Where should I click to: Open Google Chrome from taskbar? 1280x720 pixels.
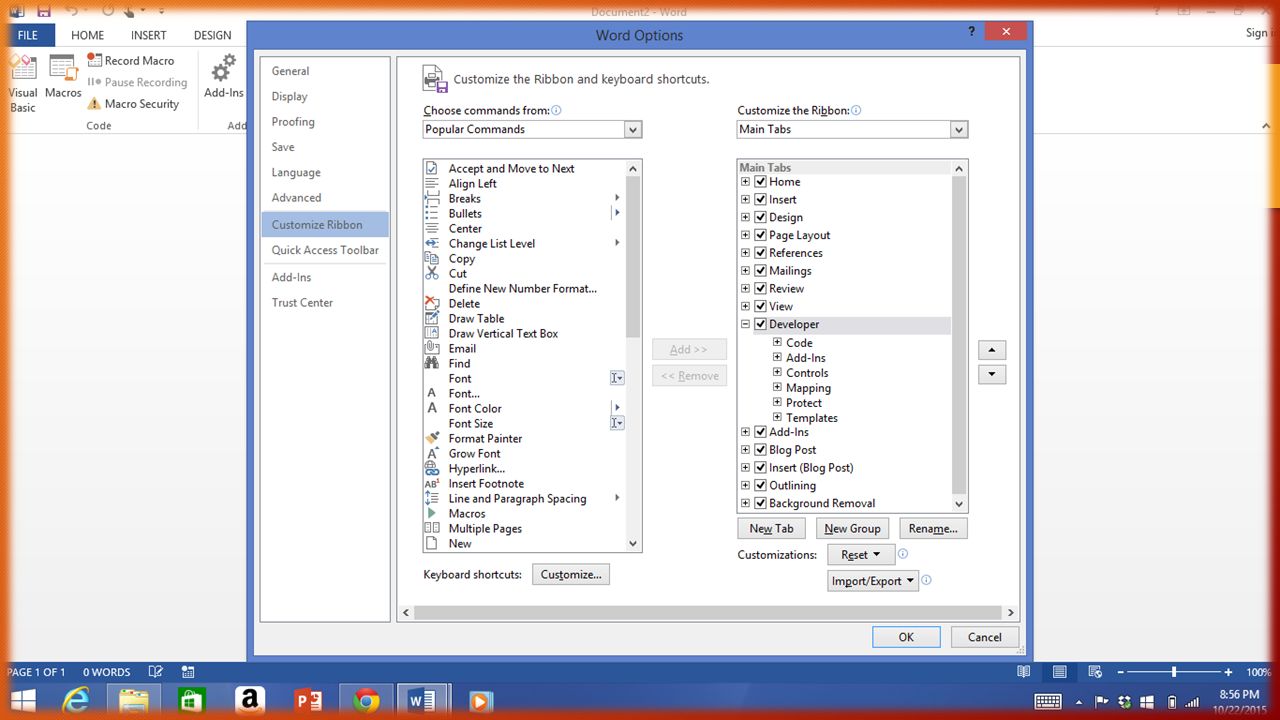tap(366, 700)
